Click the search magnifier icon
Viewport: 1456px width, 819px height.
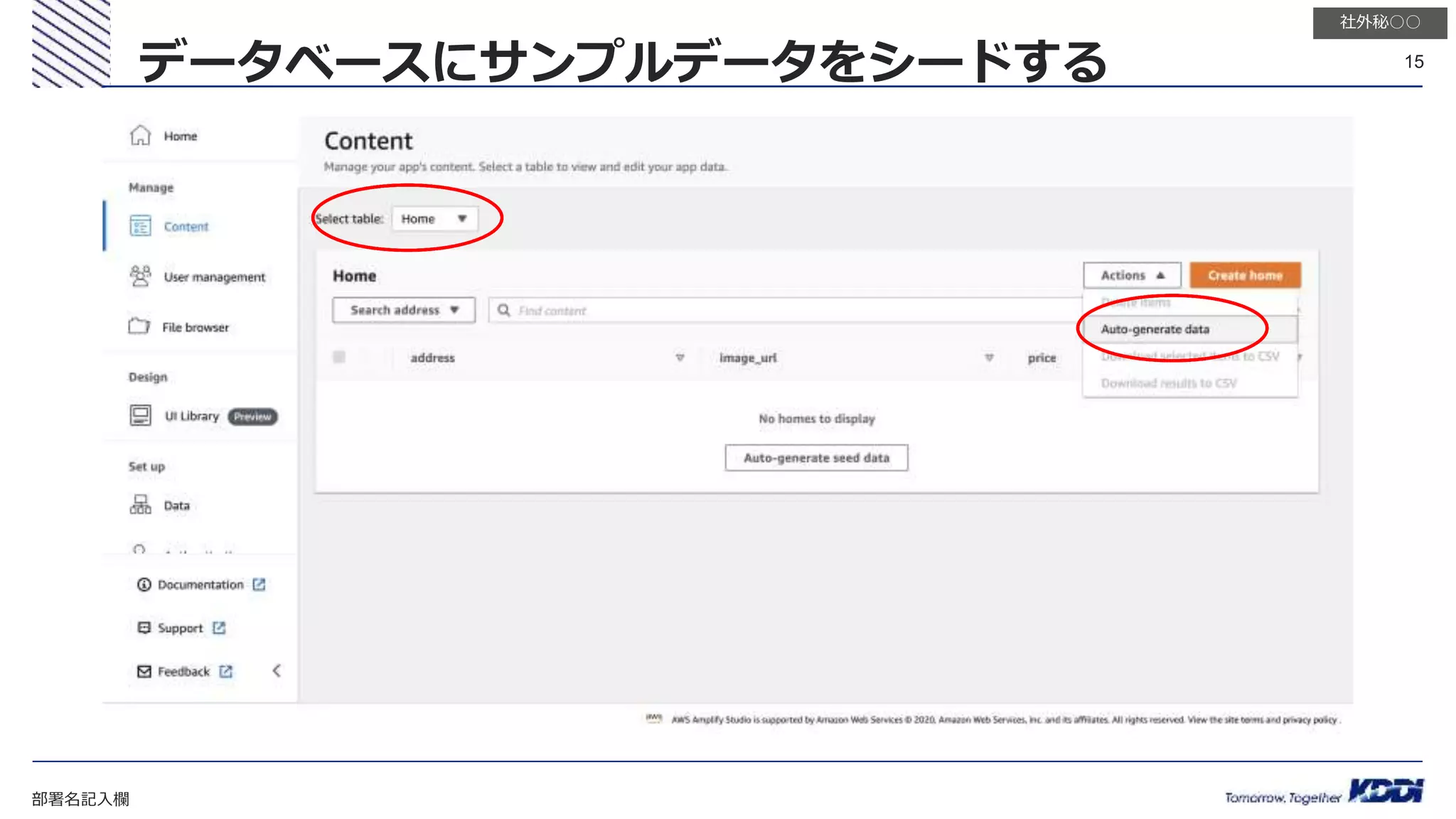(504, 310)
